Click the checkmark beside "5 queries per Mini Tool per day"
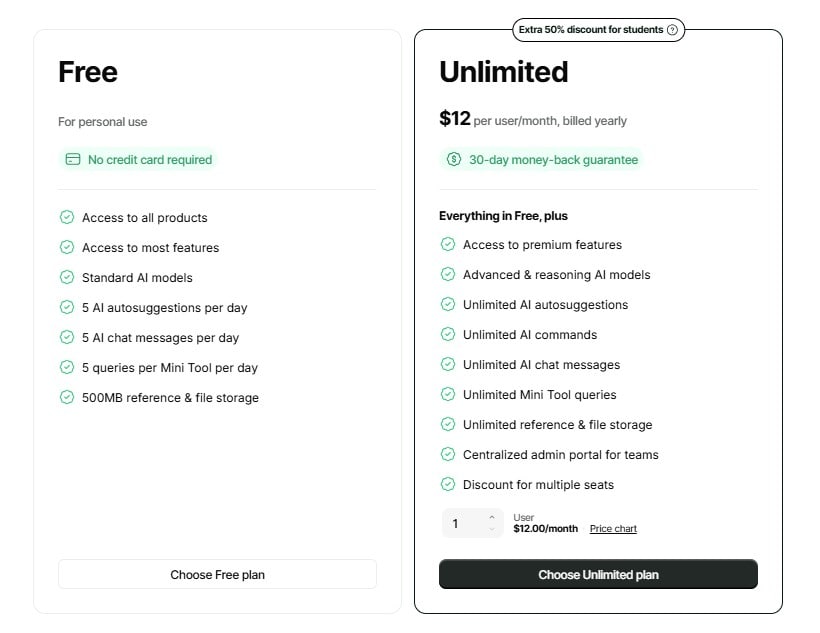The width and height of the screenshot is (820, 633). [x=67, y=367]
